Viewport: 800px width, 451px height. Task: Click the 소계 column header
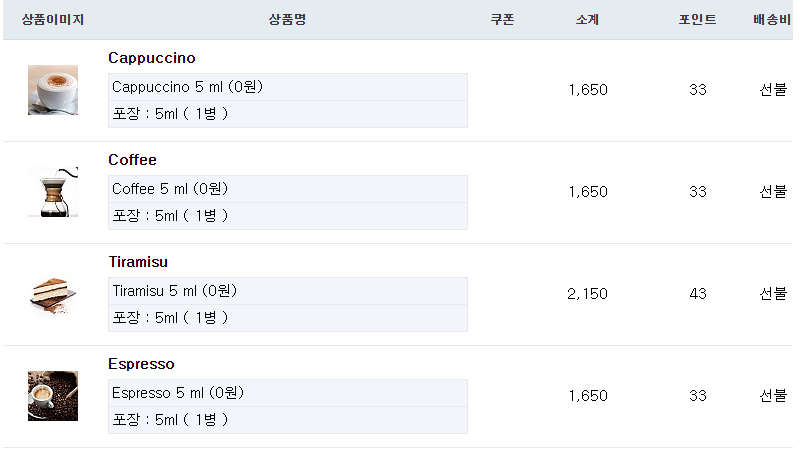[587, 19]
